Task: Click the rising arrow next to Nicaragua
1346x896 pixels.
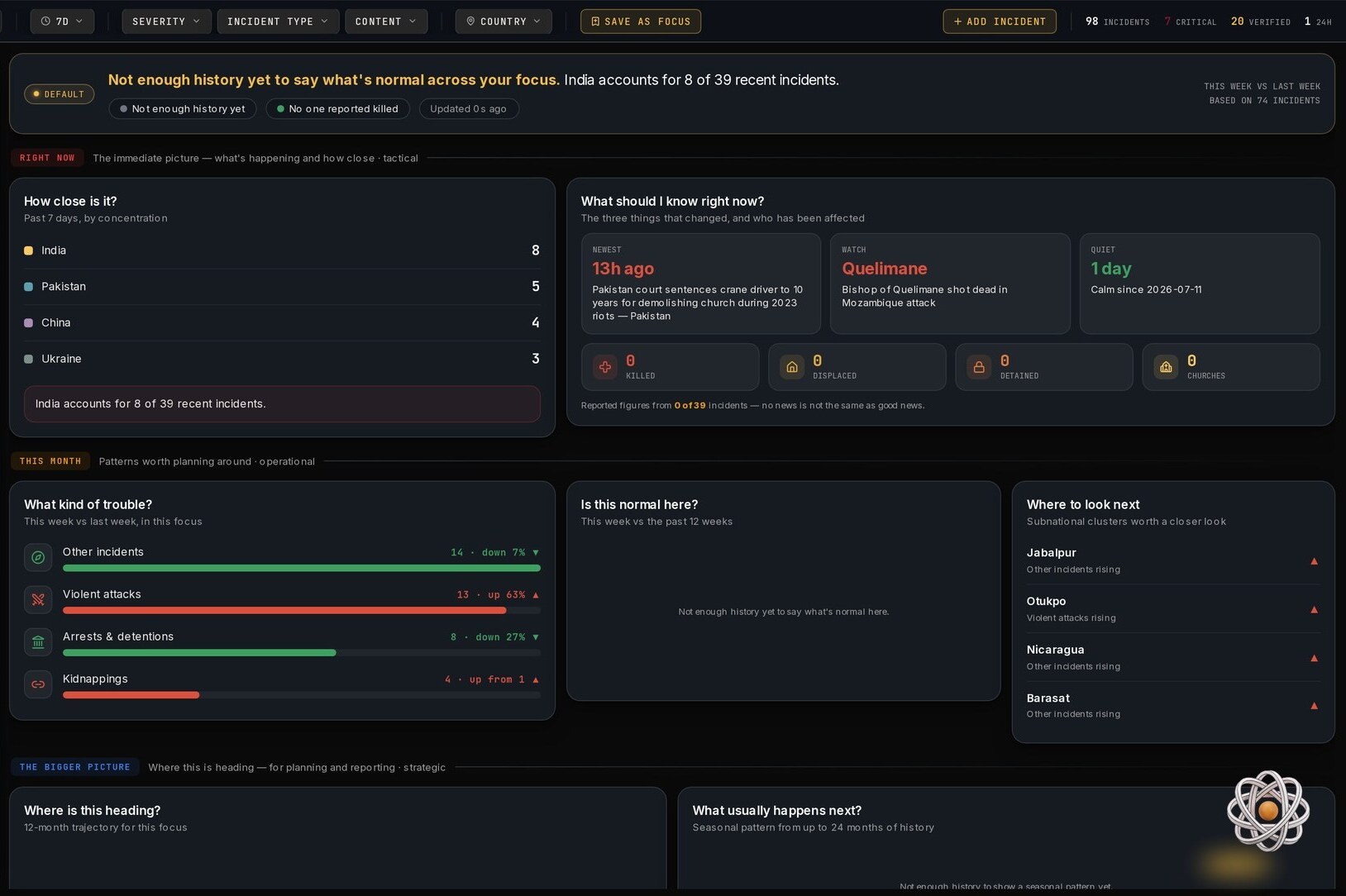Action: point(1314,659)
